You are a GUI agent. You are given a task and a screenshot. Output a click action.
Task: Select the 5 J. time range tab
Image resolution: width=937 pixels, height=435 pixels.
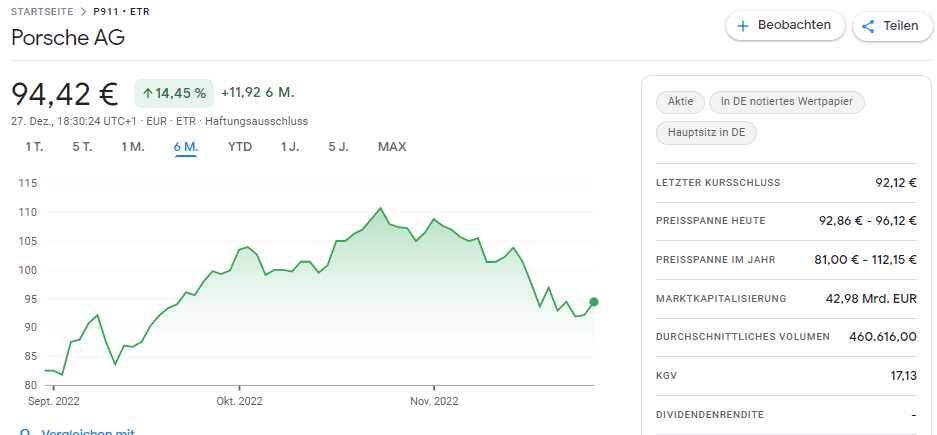[x=338, y=147]
